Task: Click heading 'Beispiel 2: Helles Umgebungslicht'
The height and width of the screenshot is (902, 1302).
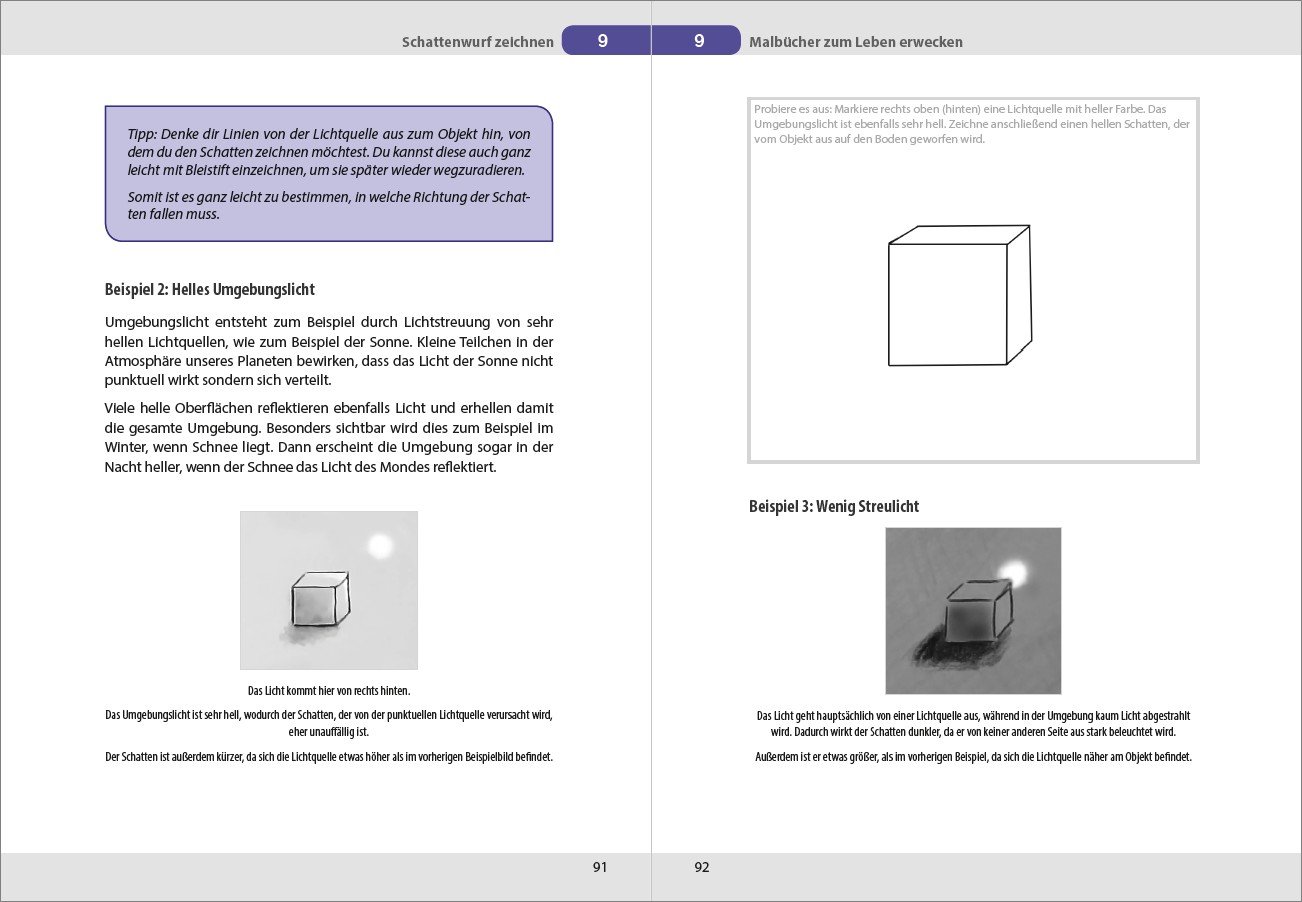Action: coord(210,290)
